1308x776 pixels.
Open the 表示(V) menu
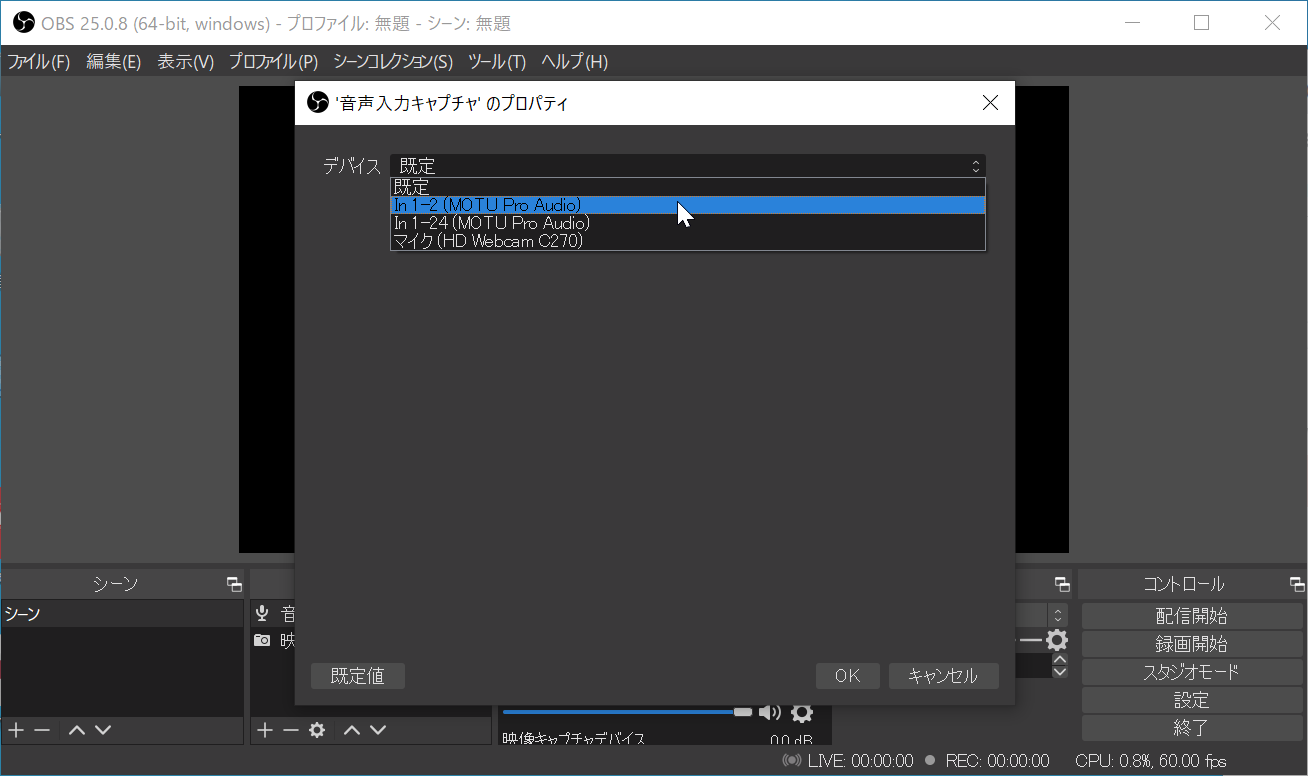(x=186, y=62)
